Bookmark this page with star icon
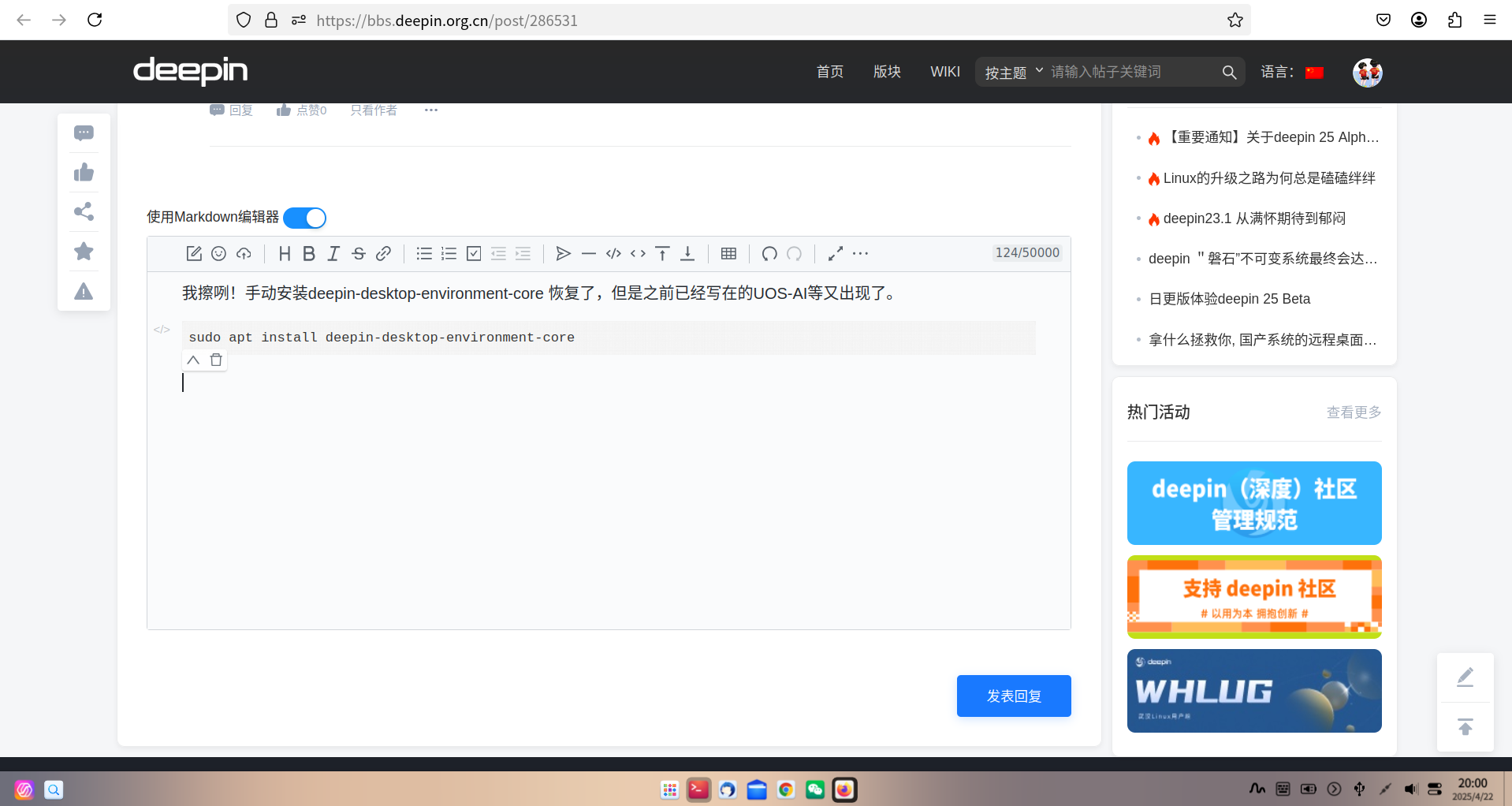Screen dimensions: 1512x806 (1235, 20)
